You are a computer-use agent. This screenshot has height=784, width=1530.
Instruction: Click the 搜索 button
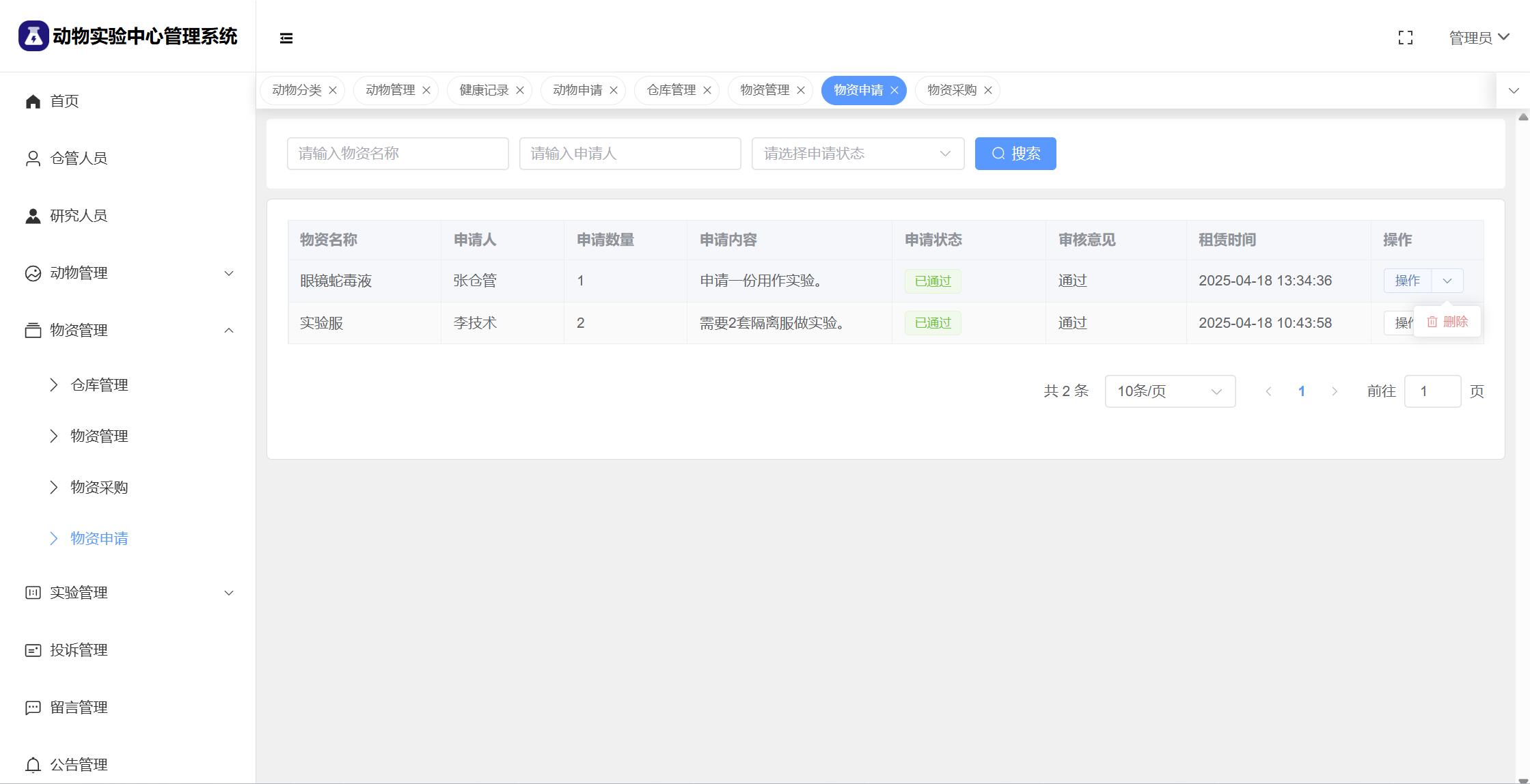tap(1015, 154)
